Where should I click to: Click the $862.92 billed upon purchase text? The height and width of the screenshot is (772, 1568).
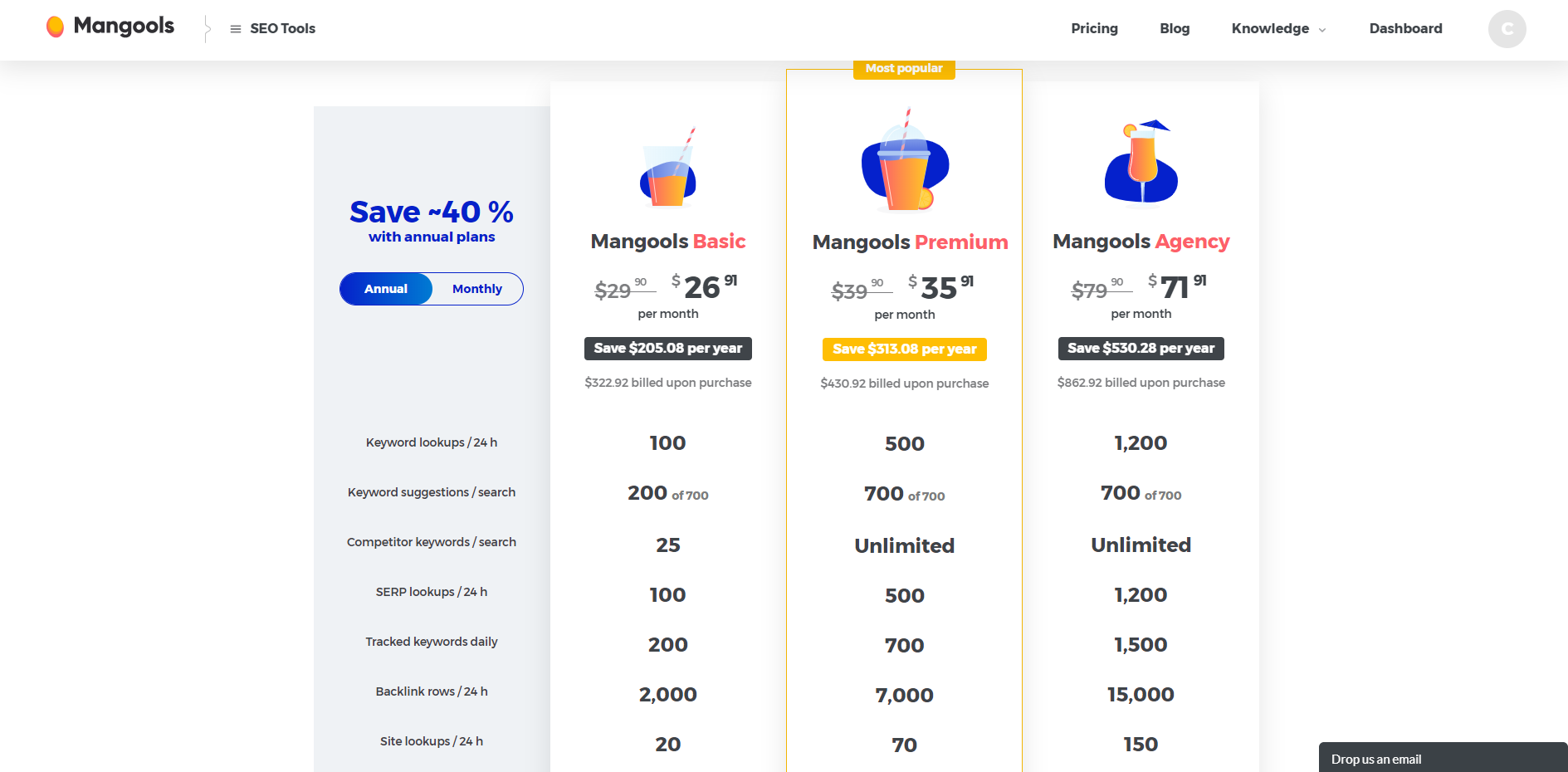(1141, 383)
